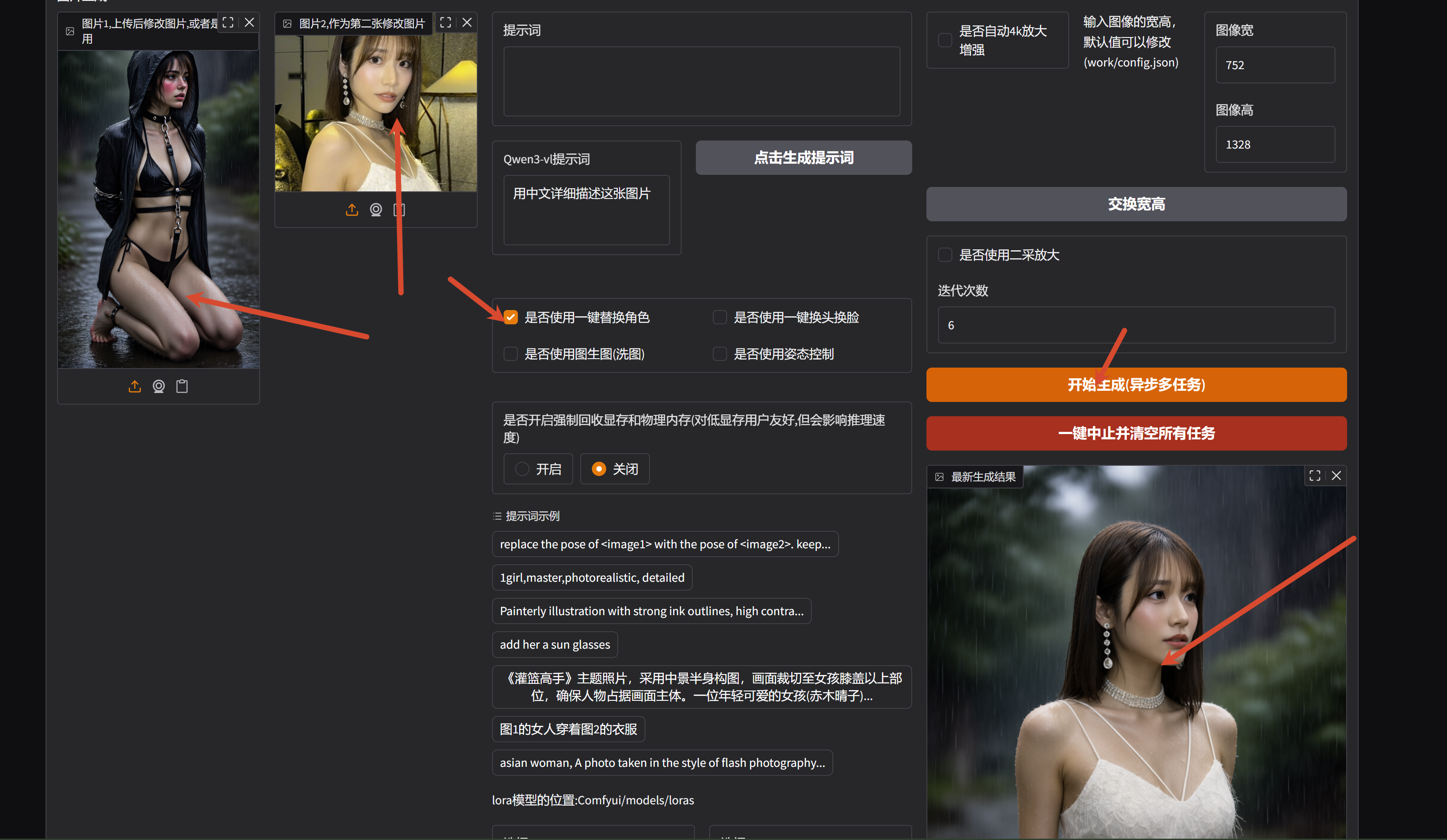This screenshot has width=1447, height=840.
Task: Pick 图1的女人穿着图2的衣服 example
Action: pyautogui.click(x=568, y=729)
